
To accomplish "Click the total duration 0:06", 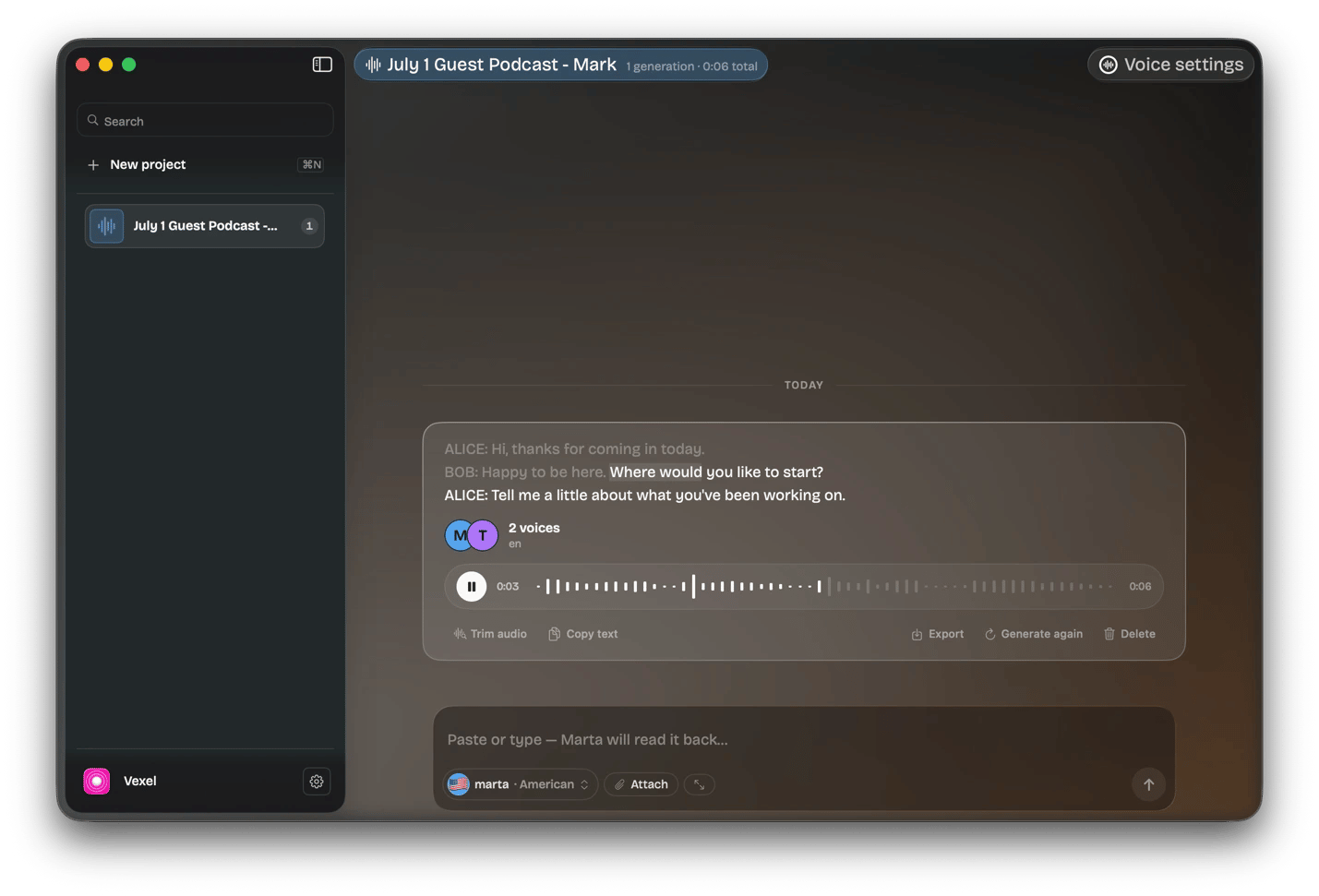I will [x=1140, y=587].
